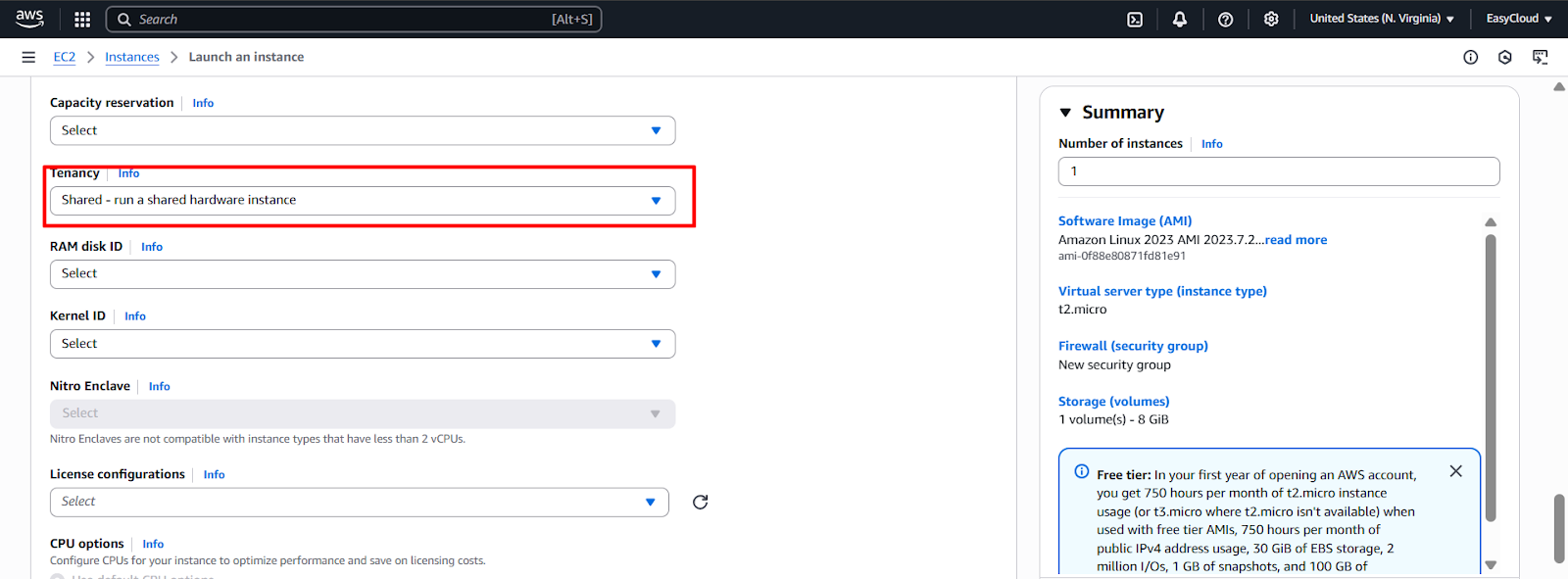Open the Nitro Enclave dropdown

pos(363,413)
